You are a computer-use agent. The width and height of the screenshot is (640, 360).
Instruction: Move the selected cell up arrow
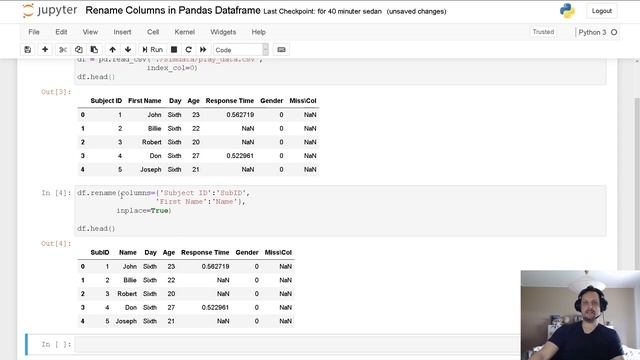point(112,50)
